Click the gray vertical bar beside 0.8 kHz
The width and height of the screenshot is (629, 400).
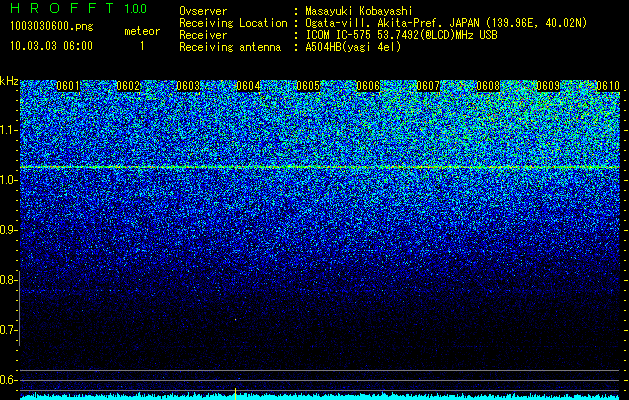click(19, 308)
